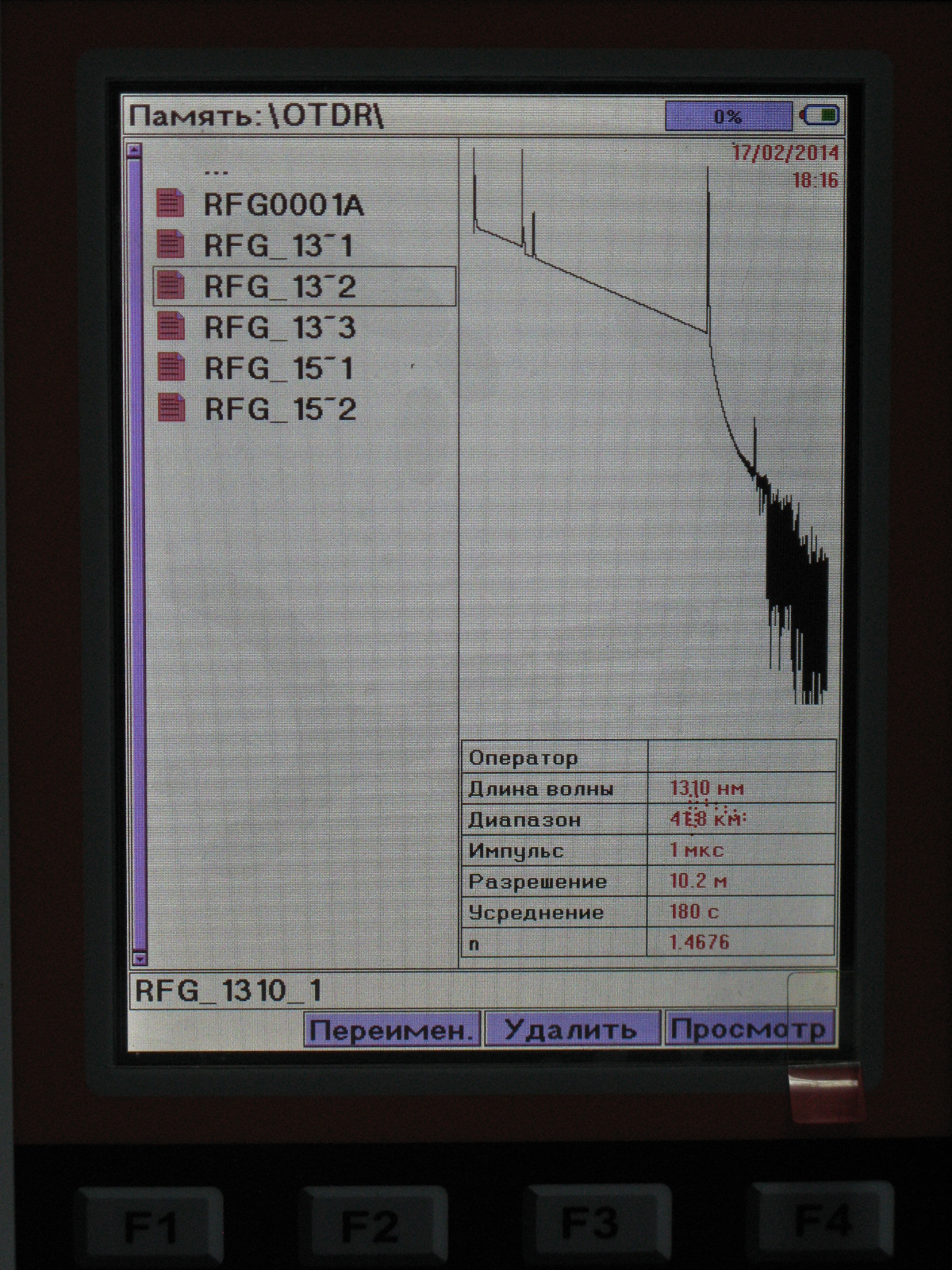Viewport: 952px width, 1270px height.
Task: Click the 1 мкс pulse value
Action: [x=697, y=850]
